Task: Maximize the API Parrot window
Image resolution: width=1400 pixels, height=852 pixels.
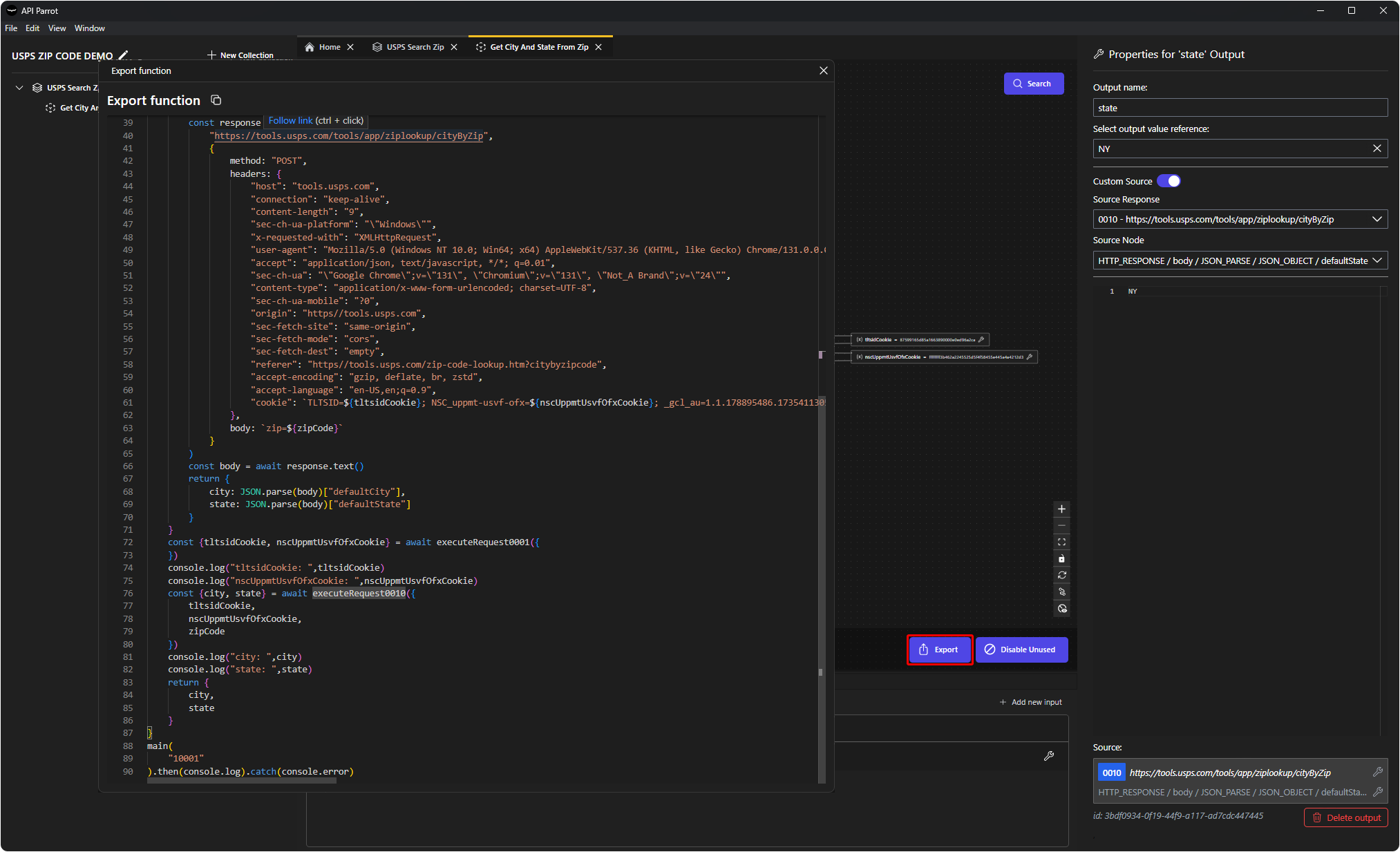Action: coord(1352,10)
